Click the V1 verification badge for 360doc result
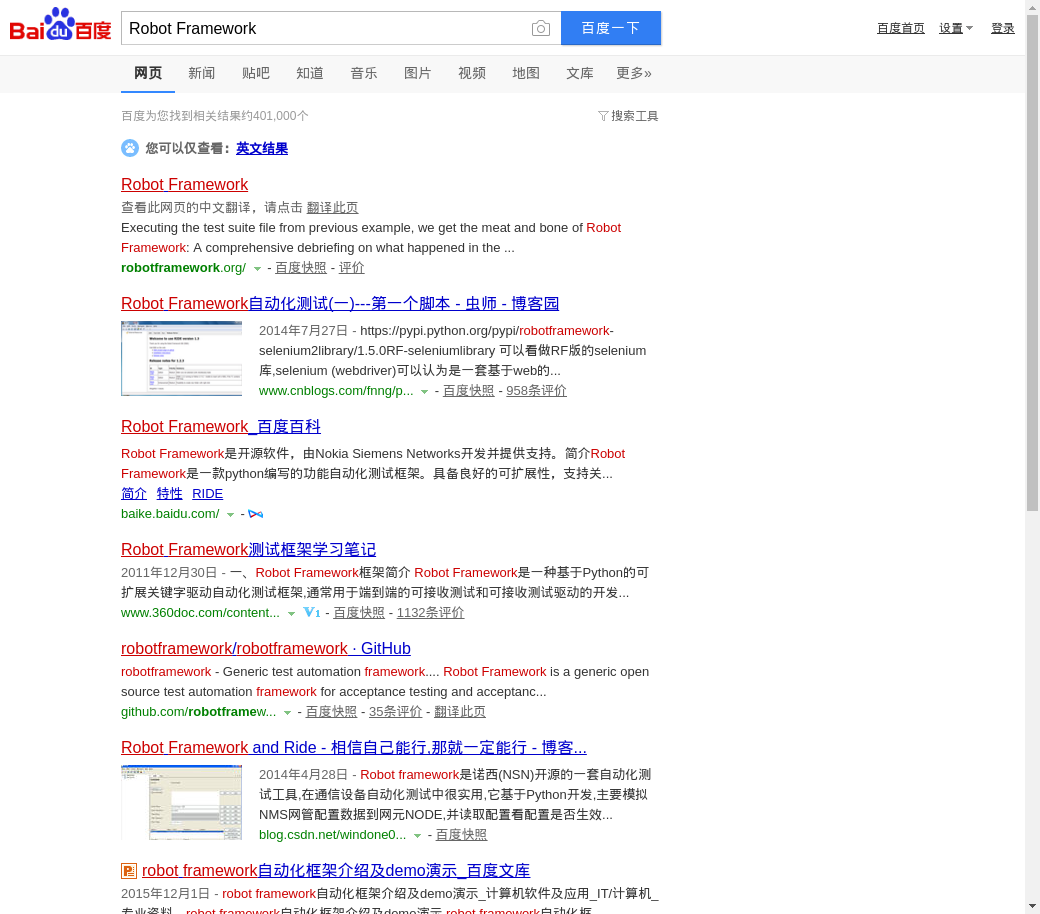The width and height of the screenshot is (1040, 914). [312, 612]
